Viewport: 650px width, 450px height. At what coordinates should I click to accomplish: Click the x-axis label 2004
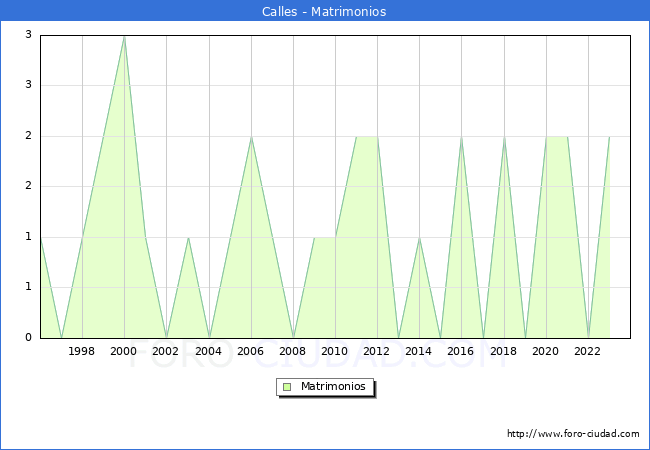pyautogui.click(x=209, y=351)
